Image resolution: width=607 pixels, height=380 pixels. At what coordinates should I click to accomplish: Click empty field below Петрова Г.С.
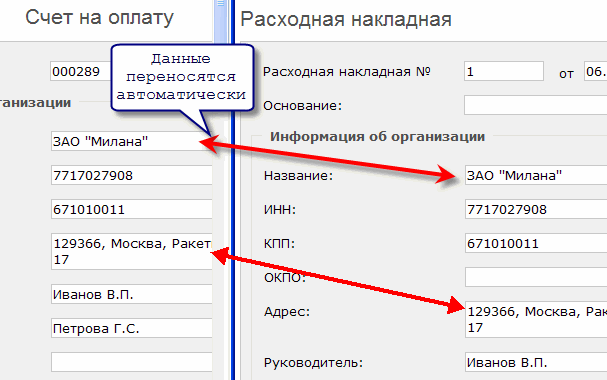click(132, 362)
